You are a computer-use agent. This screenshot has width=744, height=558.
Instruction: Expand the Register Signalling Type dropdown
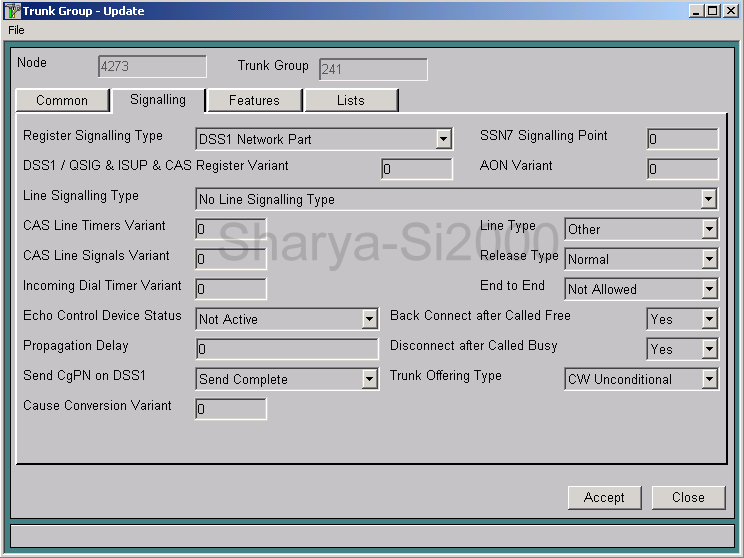pyautogui.click(x=443, y=140)
